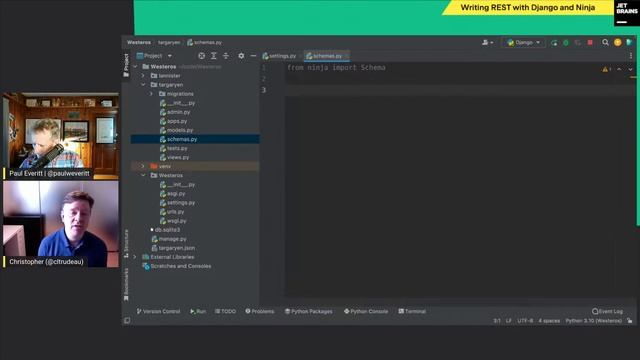The height and width of the screenshot is (360, 640).
Task: Open the Code With Me user icon
Action: point(487,42)
